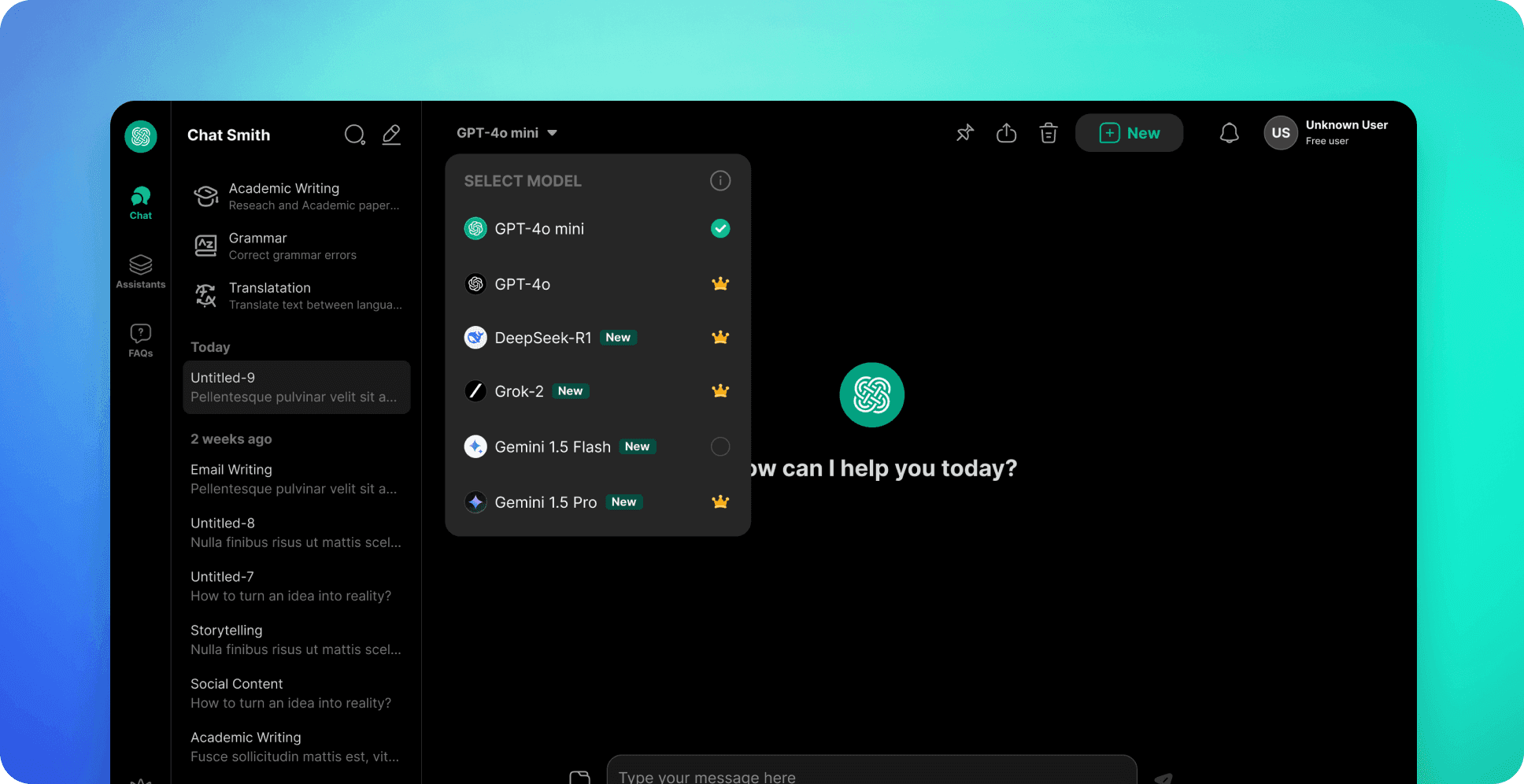
Task: Click the New badge on Grok-2
Action: (571, 391)
